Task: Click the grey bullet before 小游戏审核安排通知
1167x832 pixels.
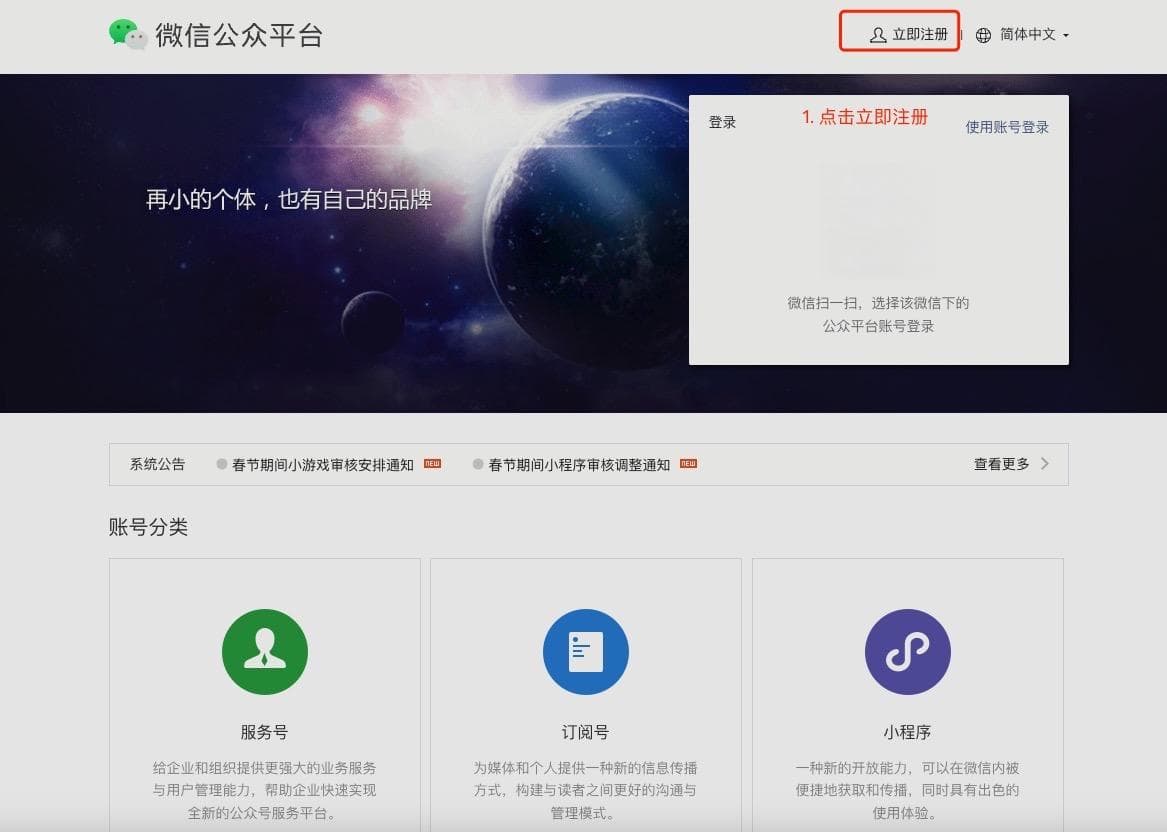Action: [x=222, y=464]
